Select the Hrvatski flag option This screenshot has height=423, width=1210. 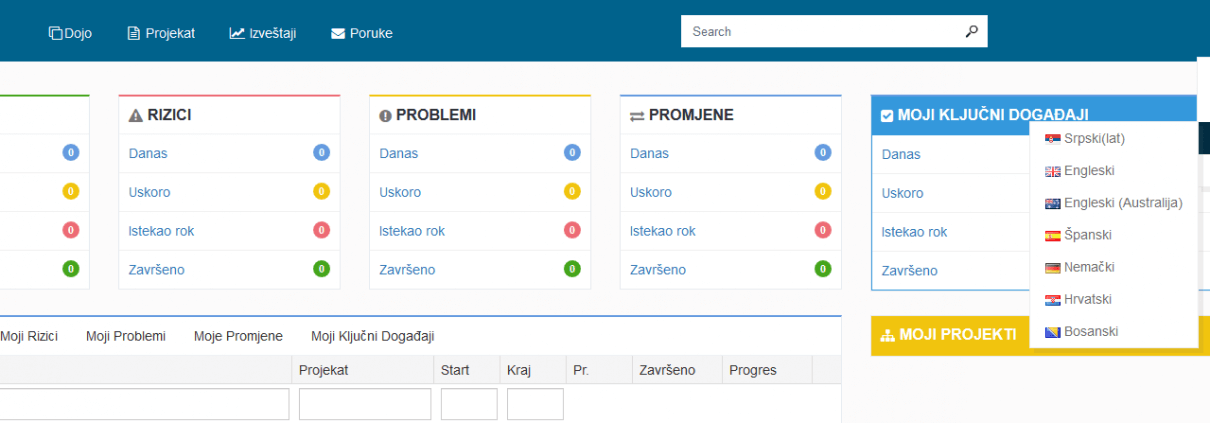1052,300
